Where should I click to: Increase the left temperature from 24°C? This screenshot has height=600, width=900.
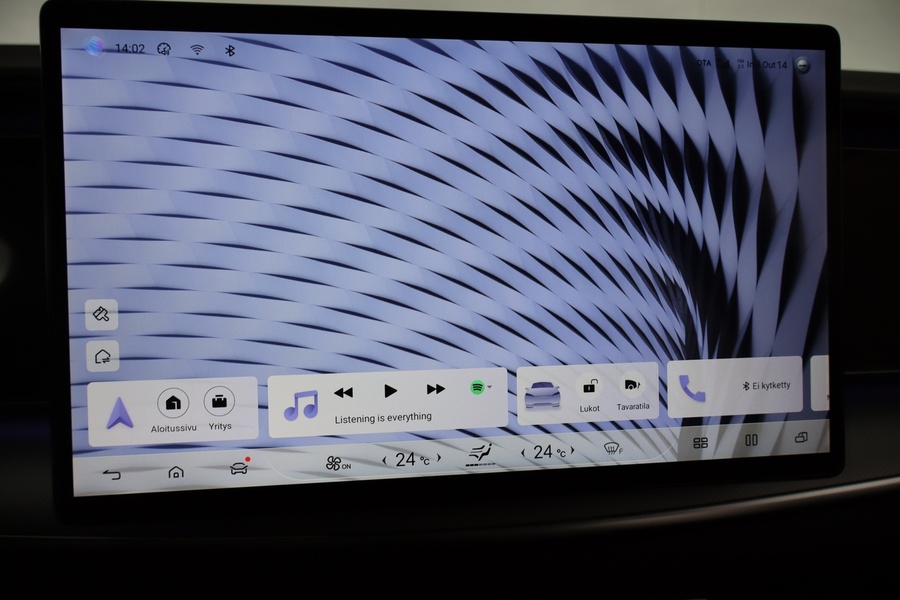pyautogui.click(x=438, y=458)
